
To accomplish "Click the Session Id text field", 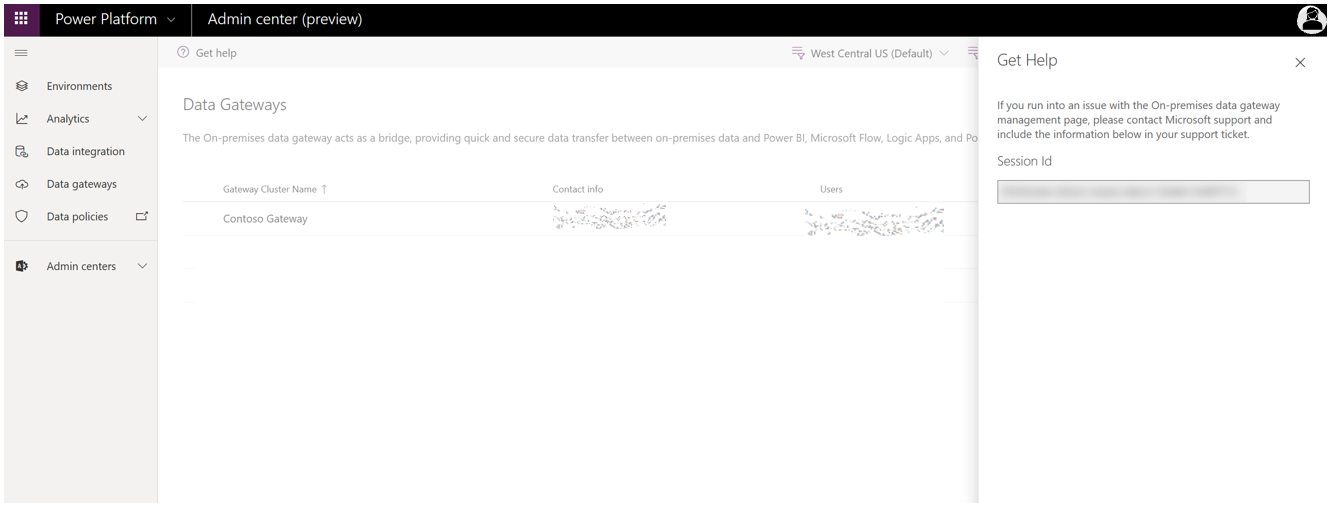I will point(1152,192).
